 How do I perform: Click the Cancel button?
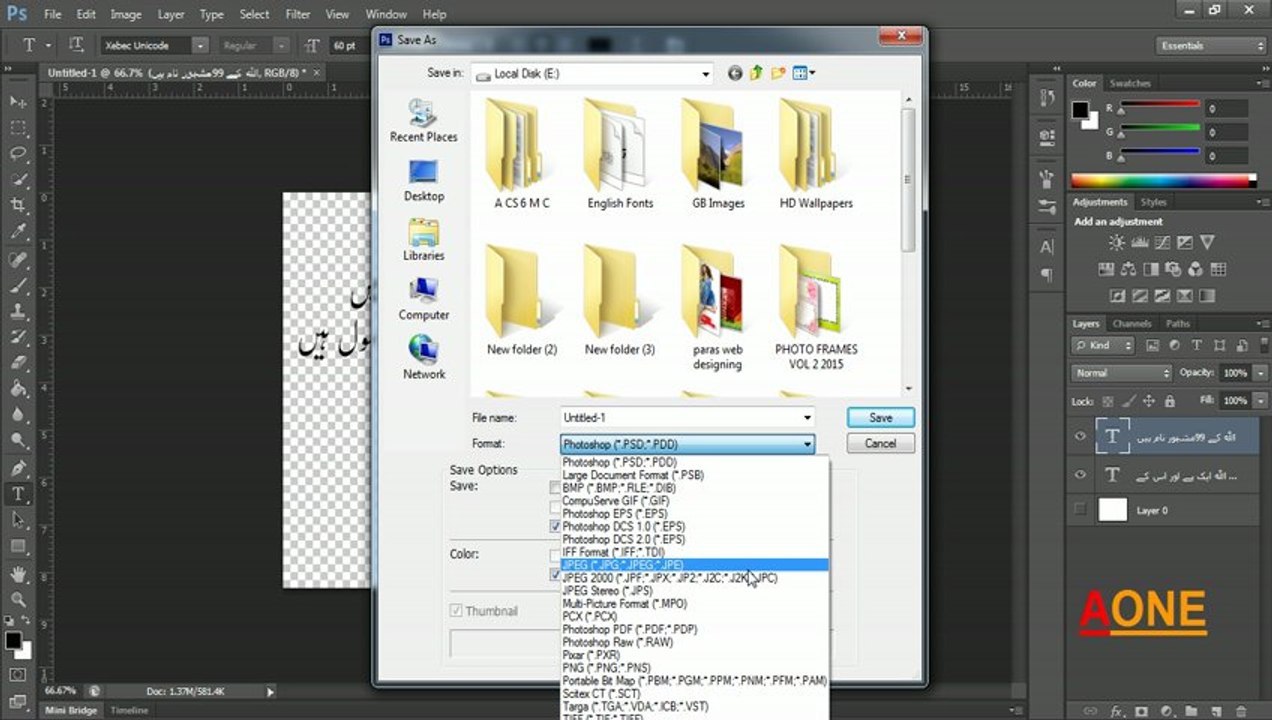[x=881, y=444]
